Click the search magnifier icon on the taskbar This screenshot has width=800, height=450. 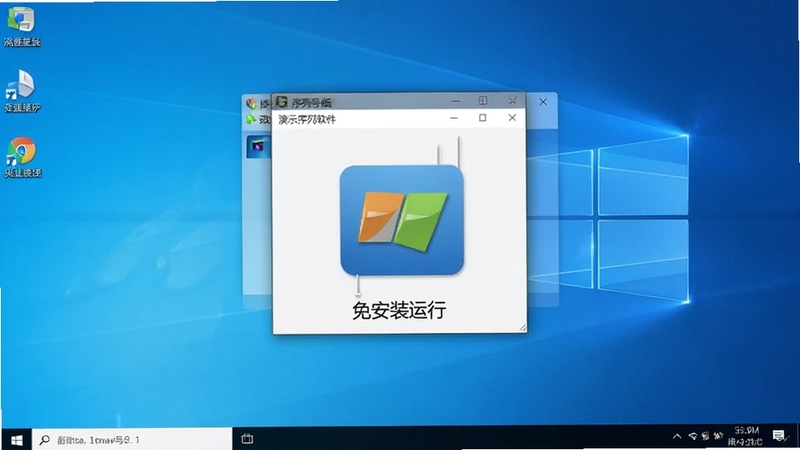click(45, 439)
